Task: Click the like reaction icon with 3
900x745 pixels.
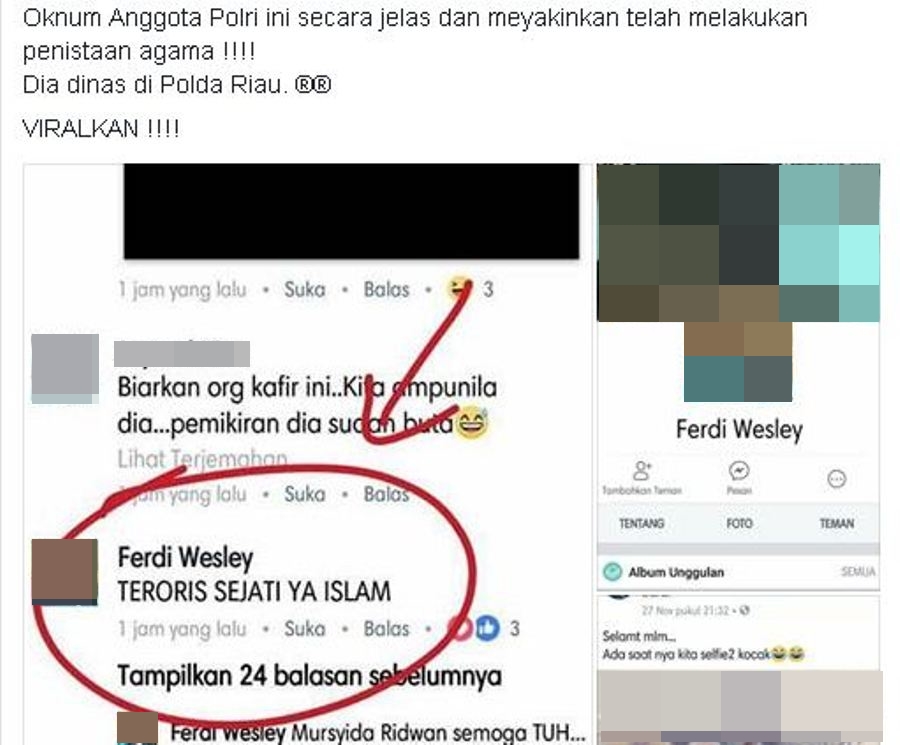Action: pos(487,628)
